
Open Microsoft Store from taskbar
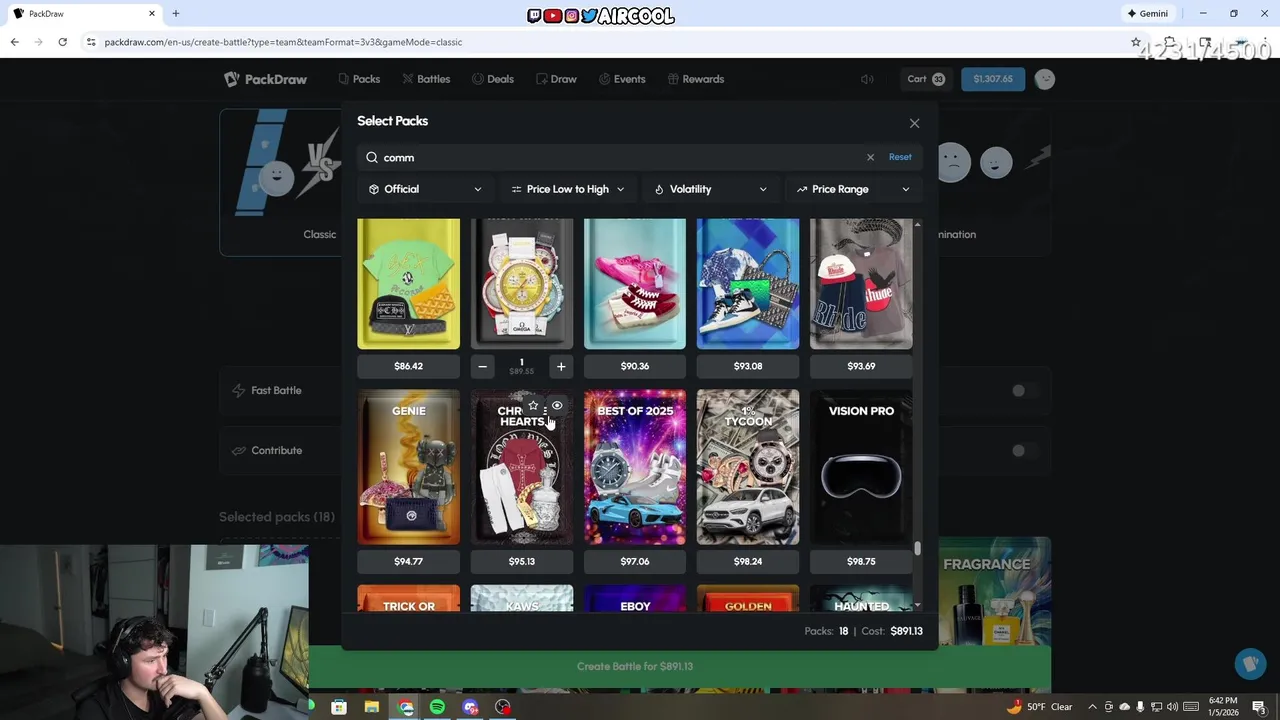[339, 707]
